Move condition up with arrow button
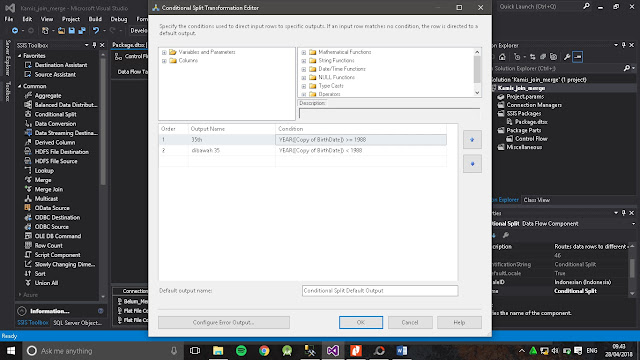 pos(472,140)
